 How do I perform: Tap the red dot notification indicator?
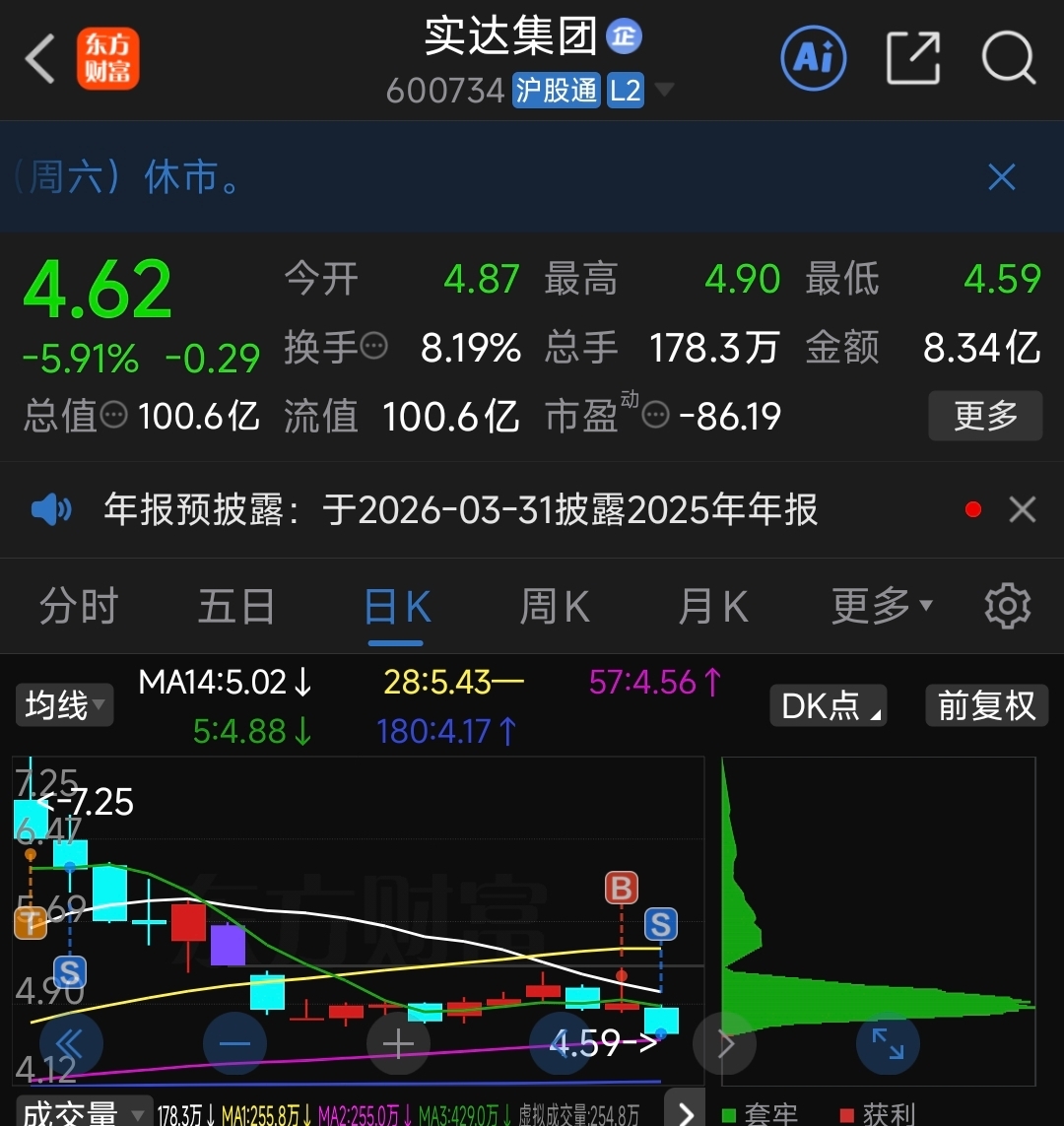972,510
